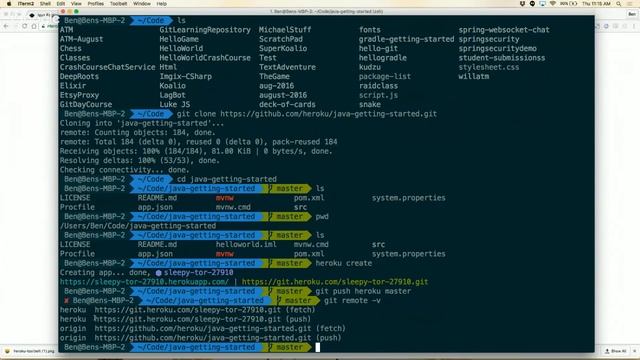Click 'CrashCourseChatService' directory name

click(x=107, y=67)
